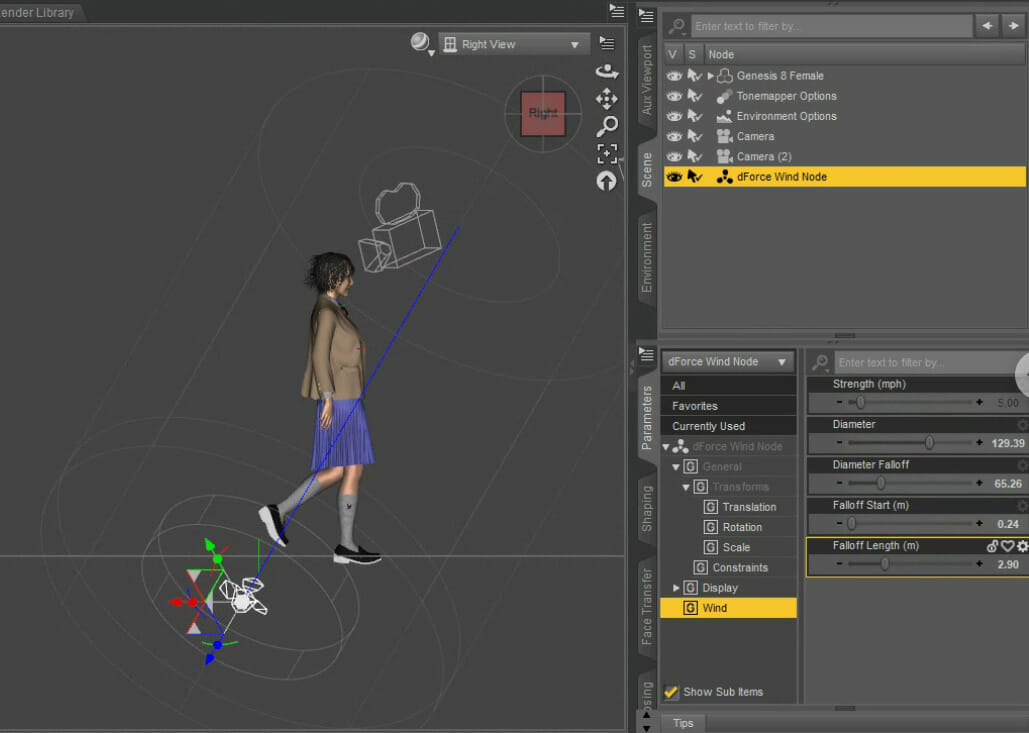
Task: Open the viewport options menu beside Right View
Action: [607, 44]
